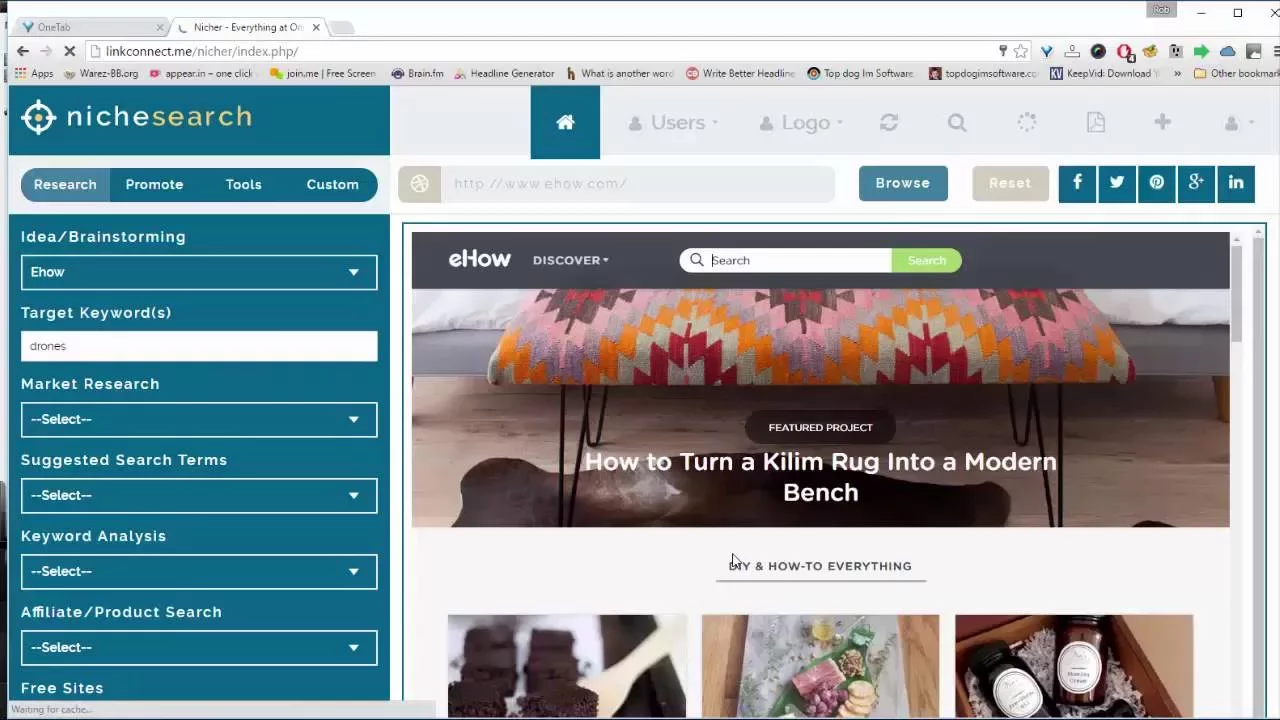
Task: Select the Nicher browser tab
Action: pyautogui.click(x=250, y=27)
